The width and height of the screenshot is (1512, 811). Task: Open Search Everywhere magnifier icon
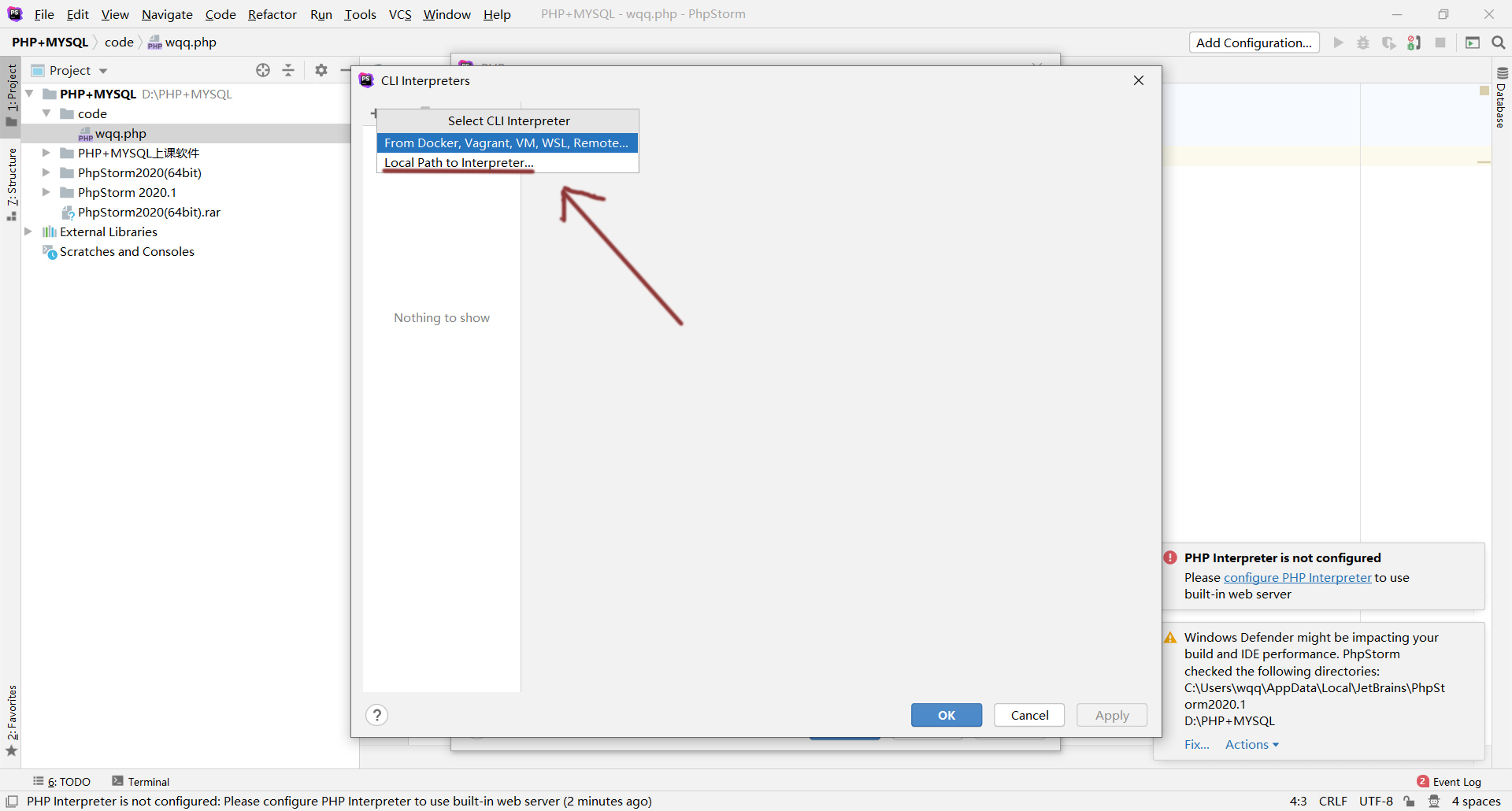[1499, 43]
